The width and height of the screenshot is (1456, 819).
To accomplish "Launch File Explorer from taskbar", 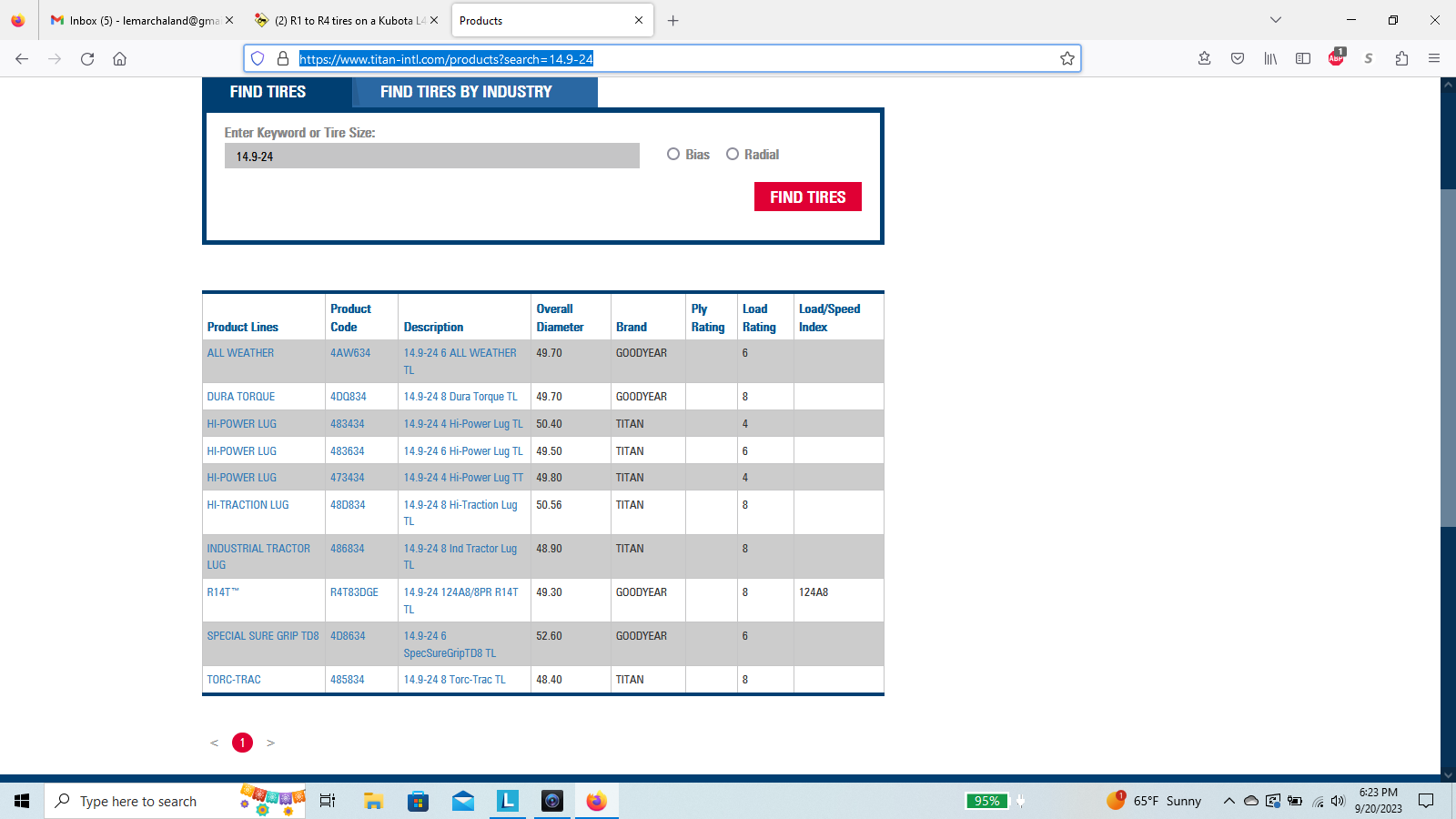I will point(373,801).
